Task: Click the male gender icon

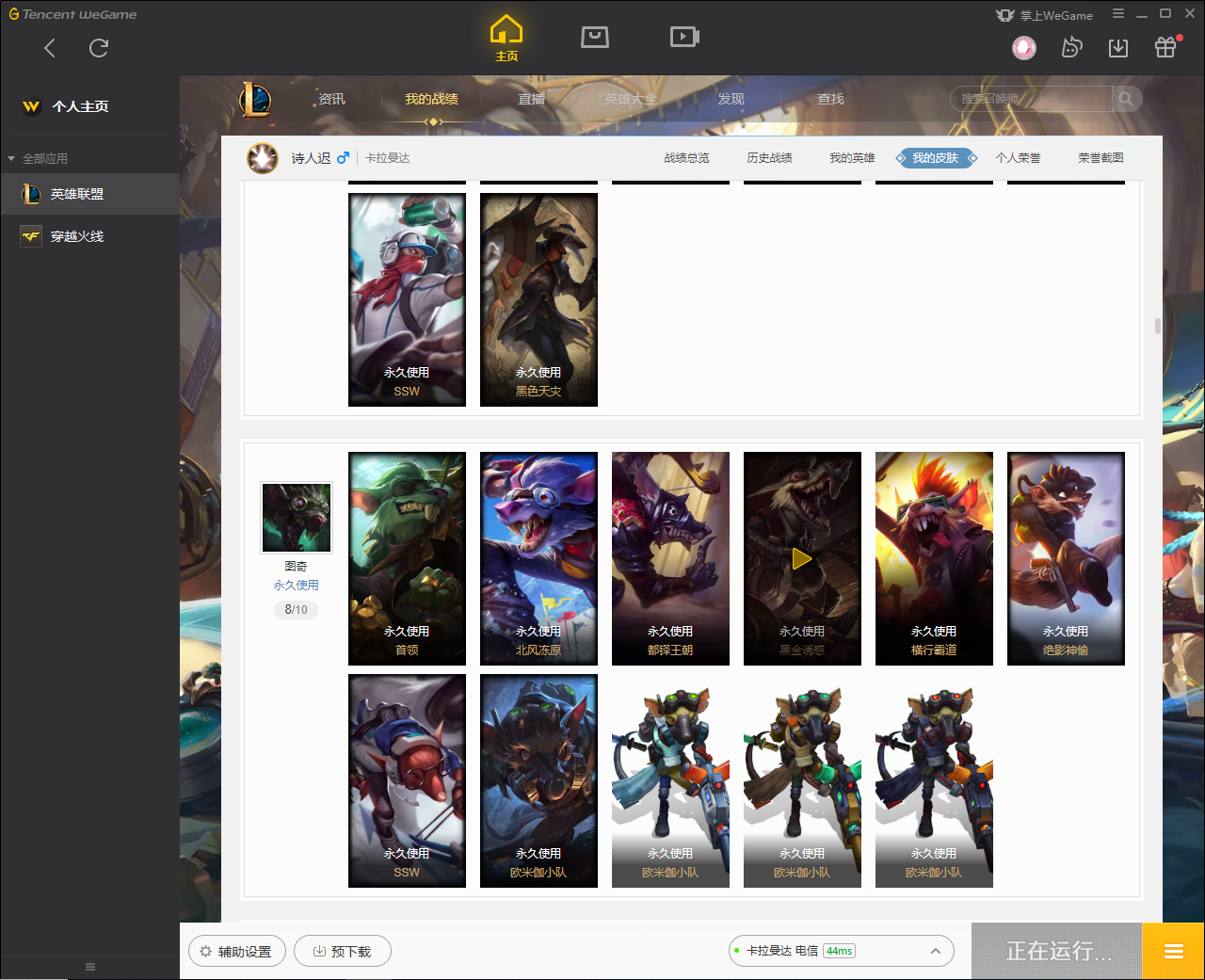Action: (343, 157)
